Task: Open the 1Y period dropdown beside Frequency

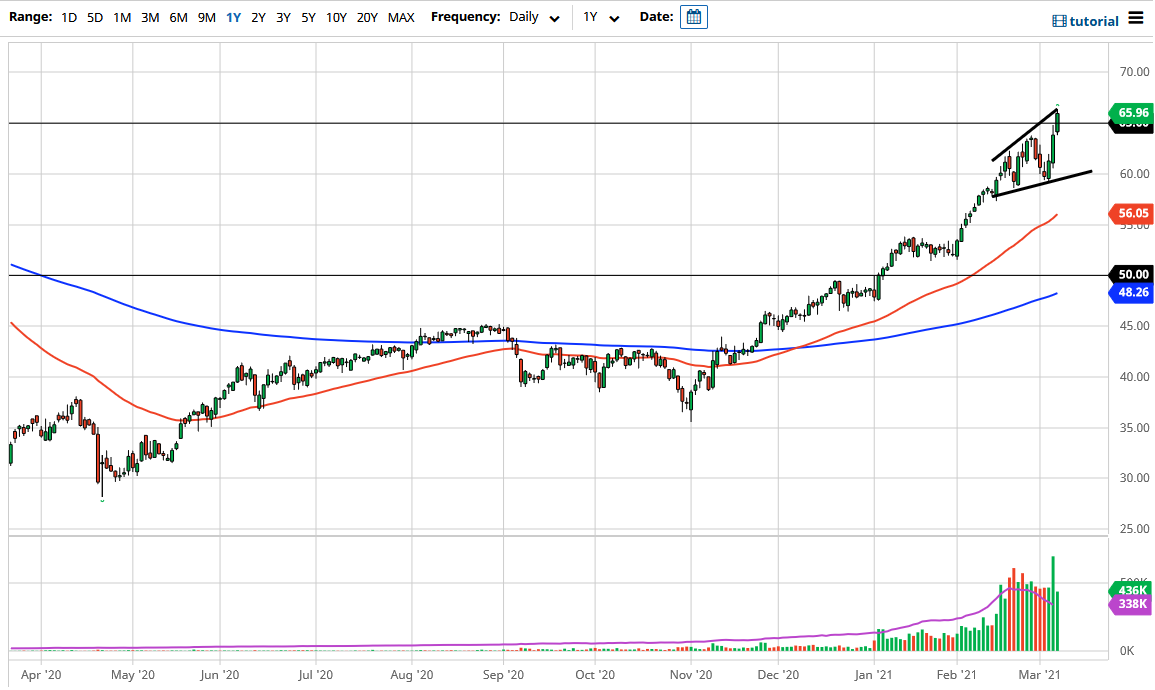Action: click(x=599, y=17)
